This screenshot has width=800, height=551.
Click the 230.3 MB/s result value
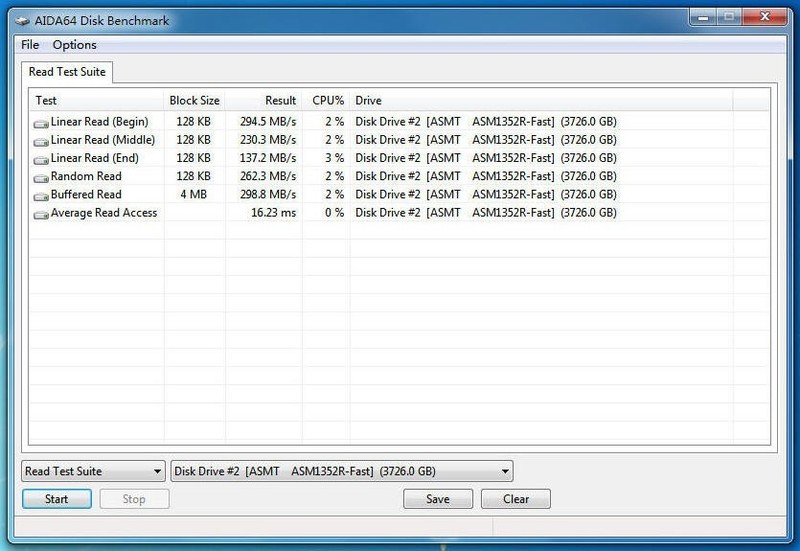pyautogui.click(x=268, y=140)
